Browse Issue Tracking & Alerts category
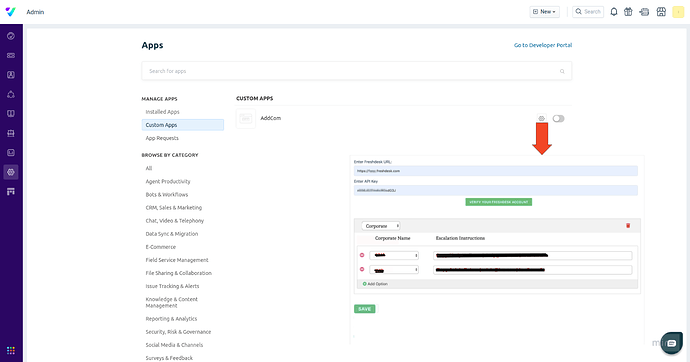The image size is (690, 362). click(172, 286)
